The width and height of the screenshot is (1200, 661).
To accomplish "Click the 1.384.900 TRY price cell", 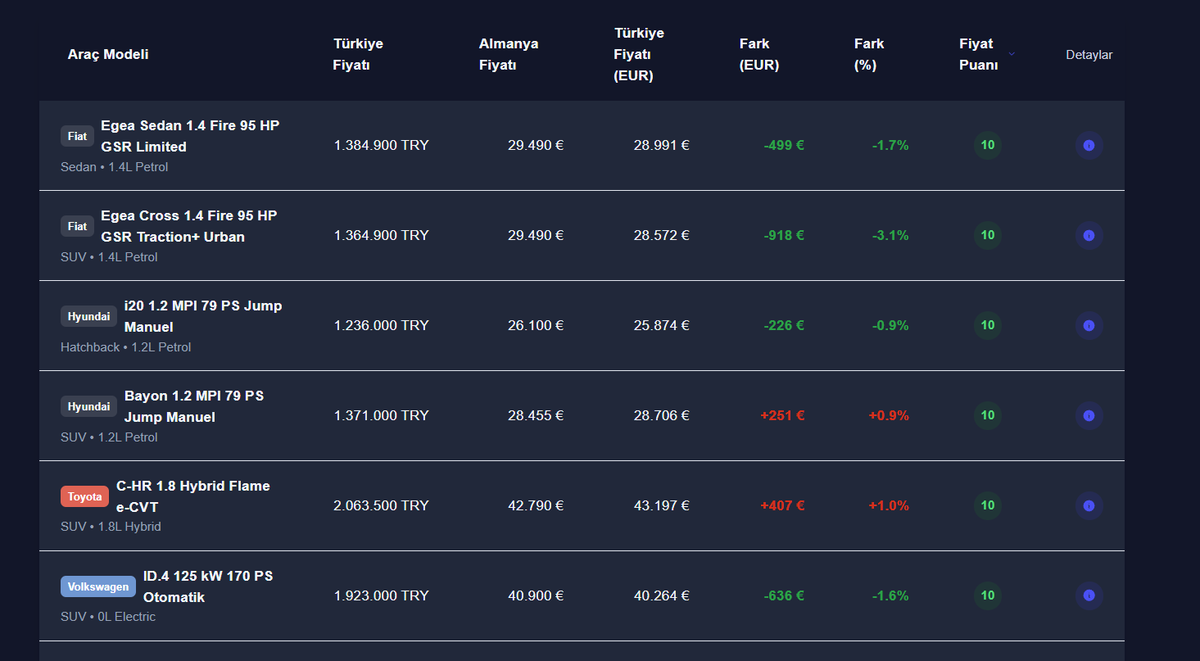I will 381,145.
